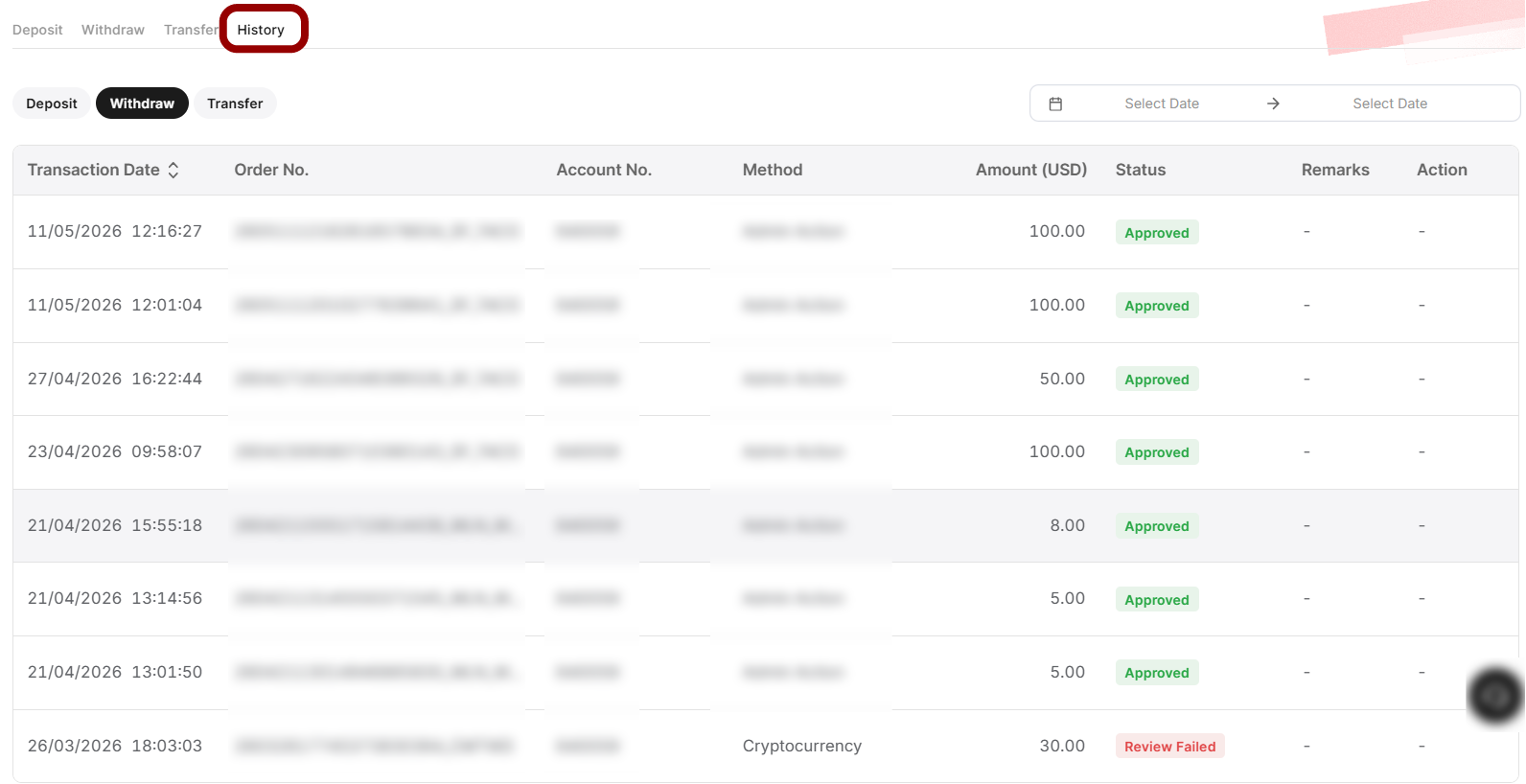Click the start Select Date field
Viewport: 1526px width, 784px height.
[x=1162, y=104]
